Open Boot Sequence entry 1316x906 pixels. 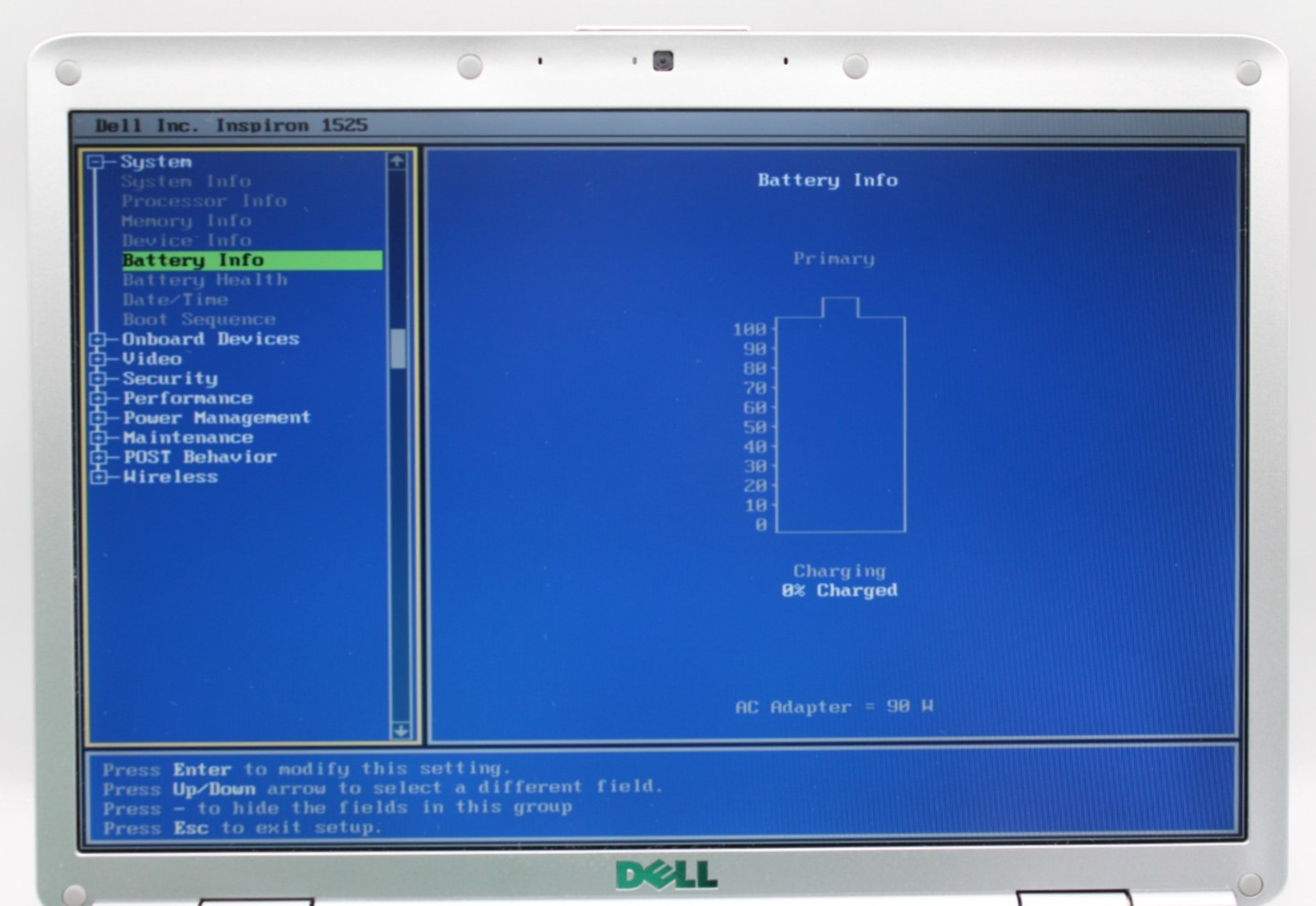(198, 319)
